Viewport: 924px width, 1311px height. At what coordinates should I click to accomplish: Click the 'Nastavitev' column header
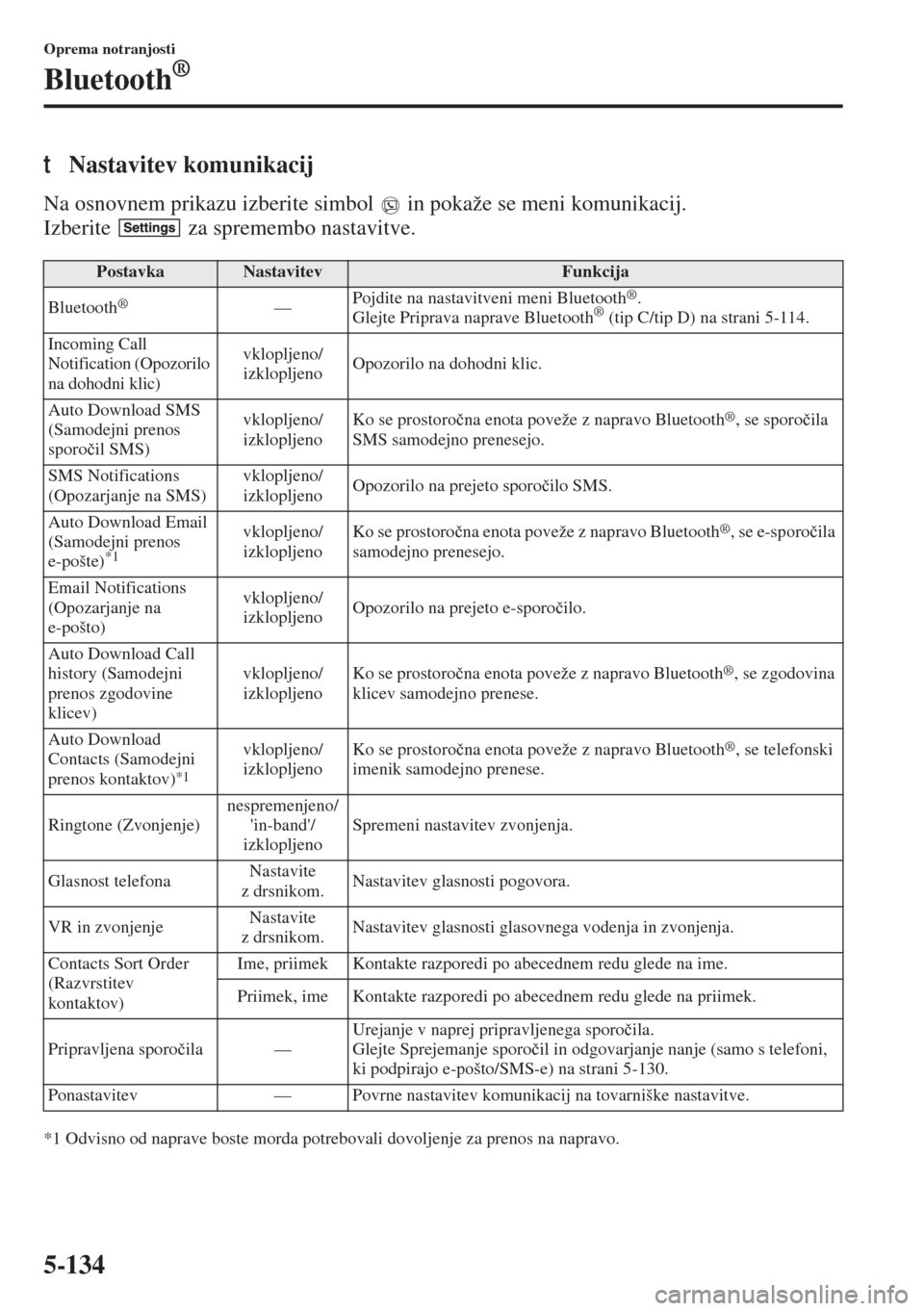point(282,272)
